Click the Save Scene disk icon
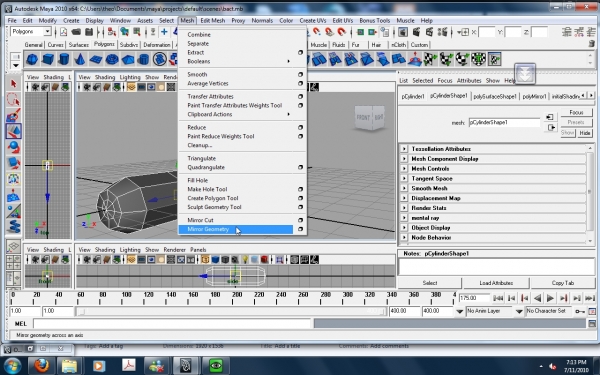The height and width of the screenshot is (375, 600). click(89, 32)
